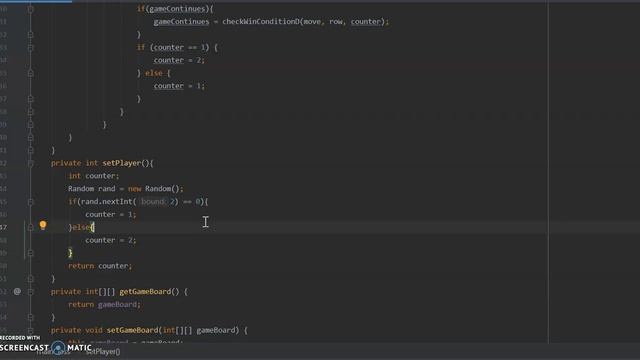Click 'return gameBoard;' statement
The width and height of the screenshot is (640, 360).
coord(104,304)
